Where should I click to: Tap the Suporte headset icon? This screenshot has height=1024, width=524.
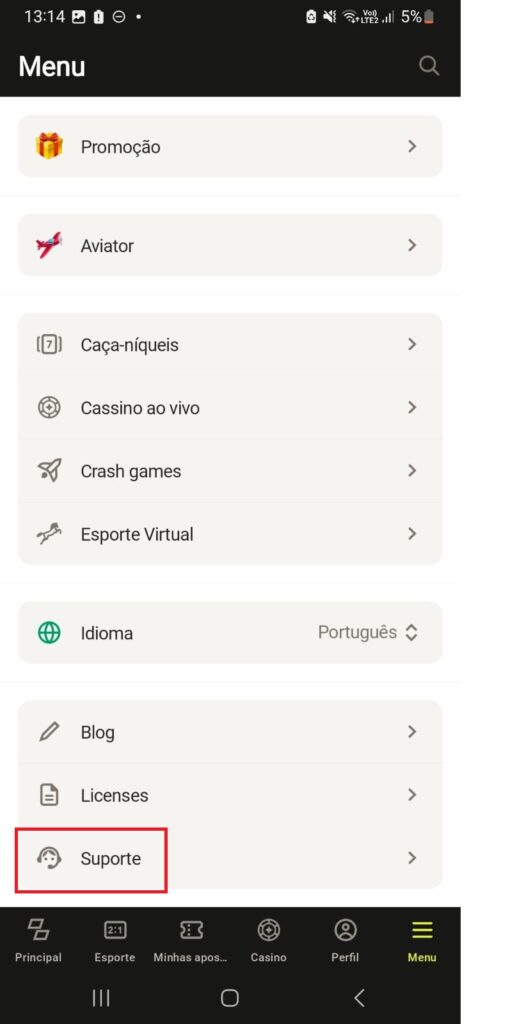[x=49, y=857]
